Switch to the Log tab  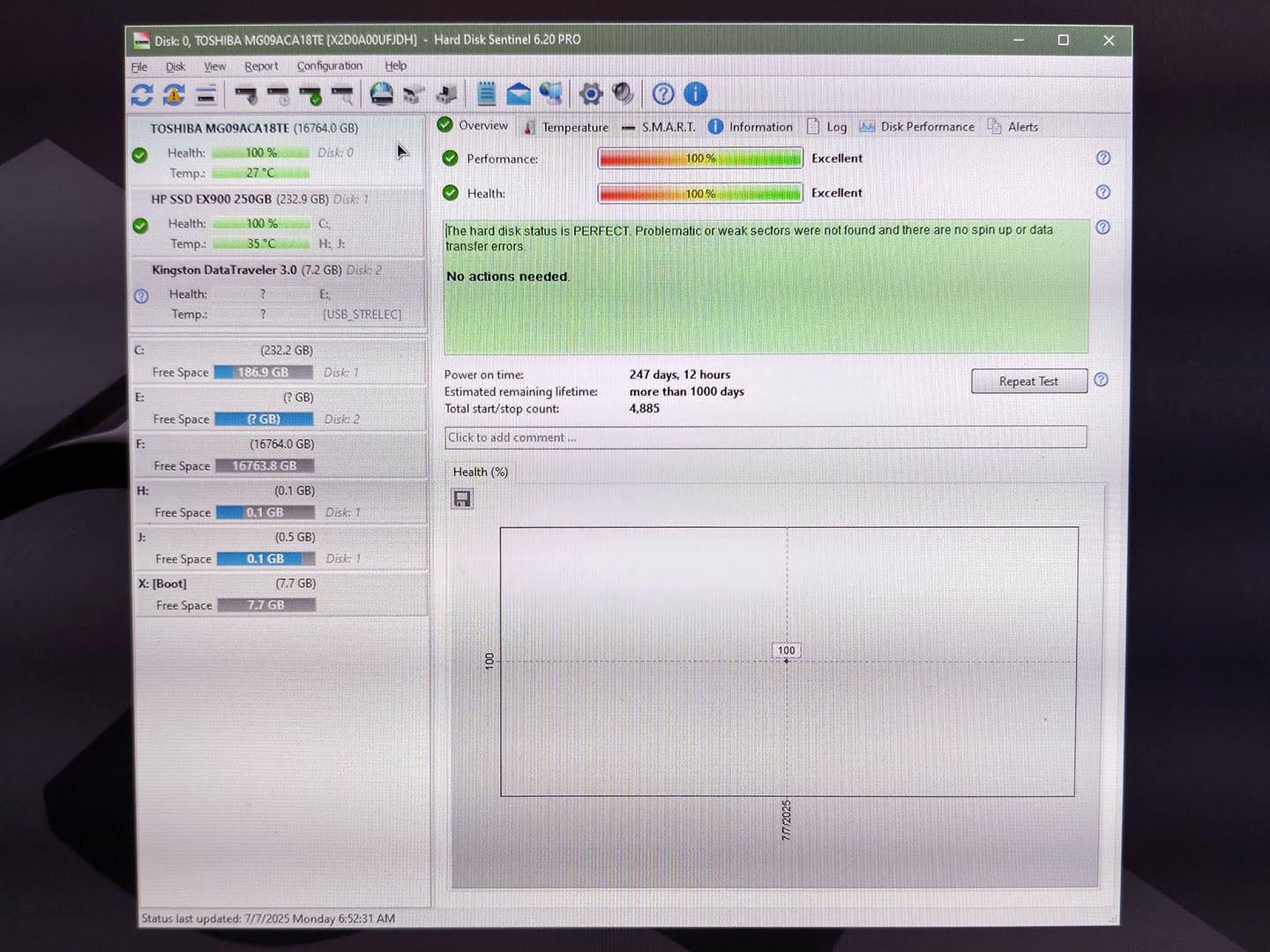point(827,127)
